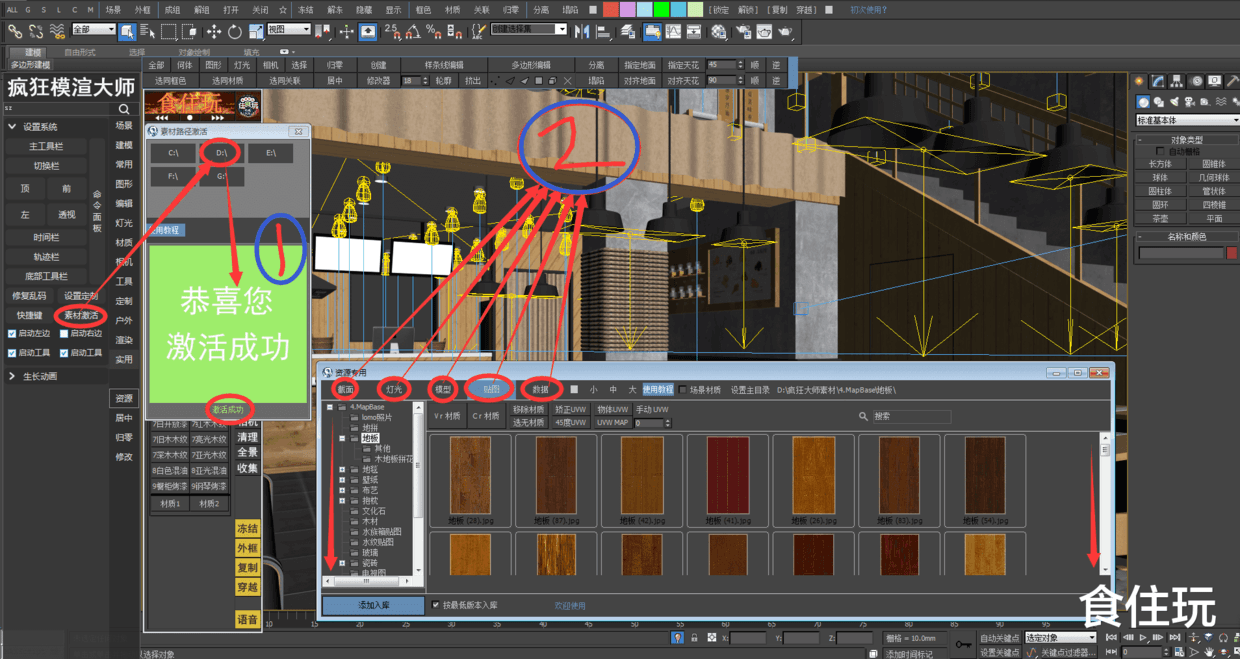Expand the 生长动画 section

(12, 376)
